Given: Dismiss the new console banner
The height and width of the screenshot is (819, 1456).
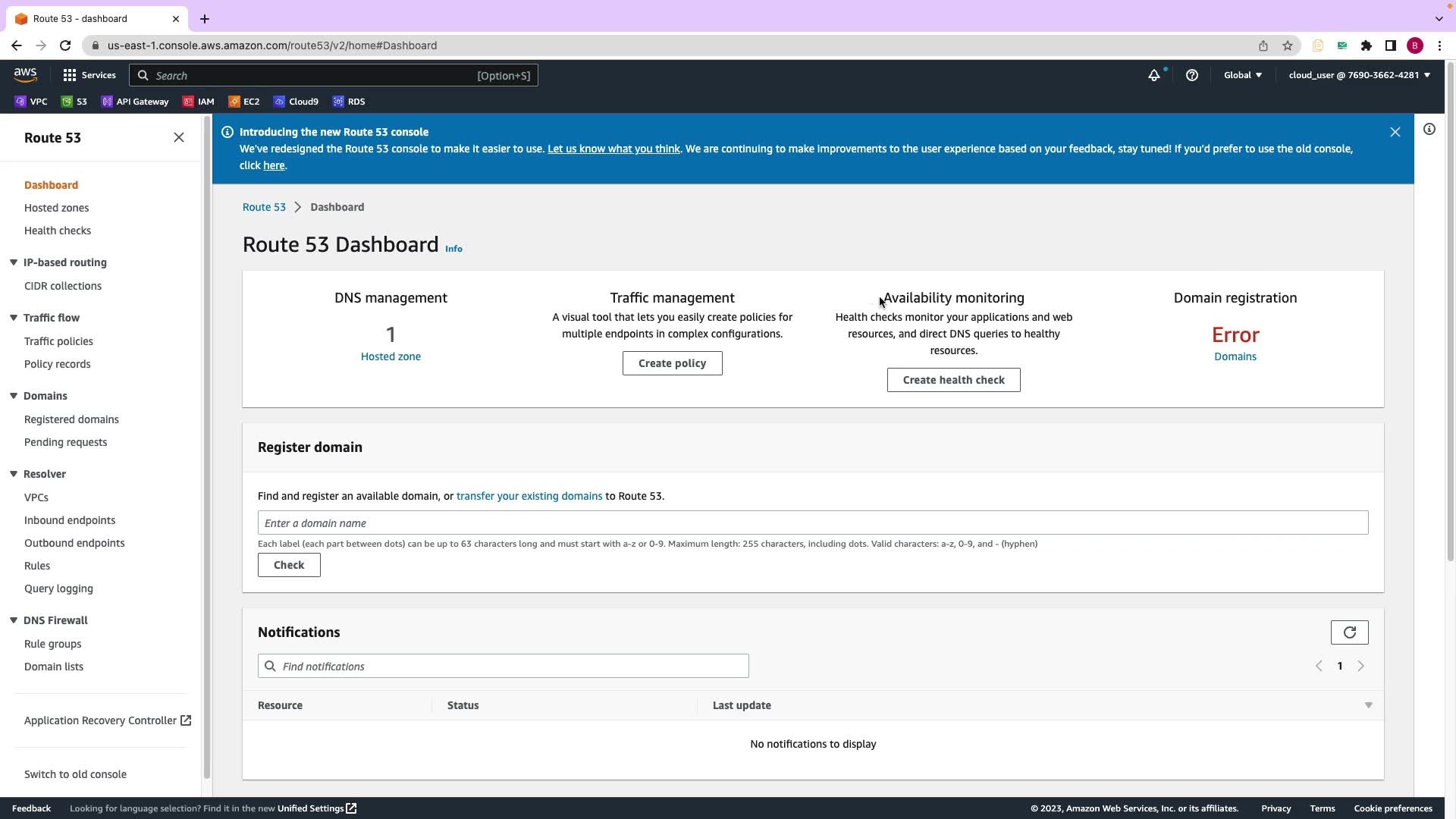Looking at the screenshot, I should pyautogui.click(x=1395, y=132).
